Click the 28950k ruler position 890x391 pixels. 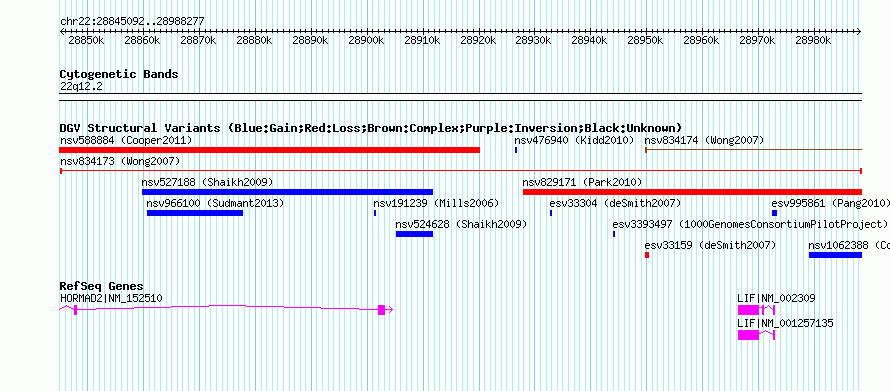tap(645, 40)
